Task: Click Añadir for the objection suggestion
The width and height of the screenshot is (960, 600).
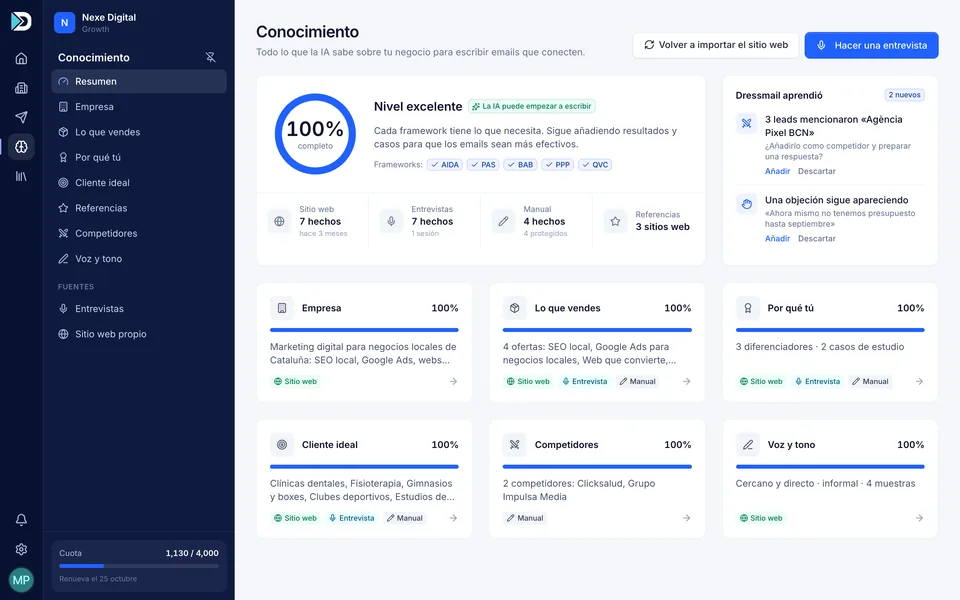Action: [777, 238]
